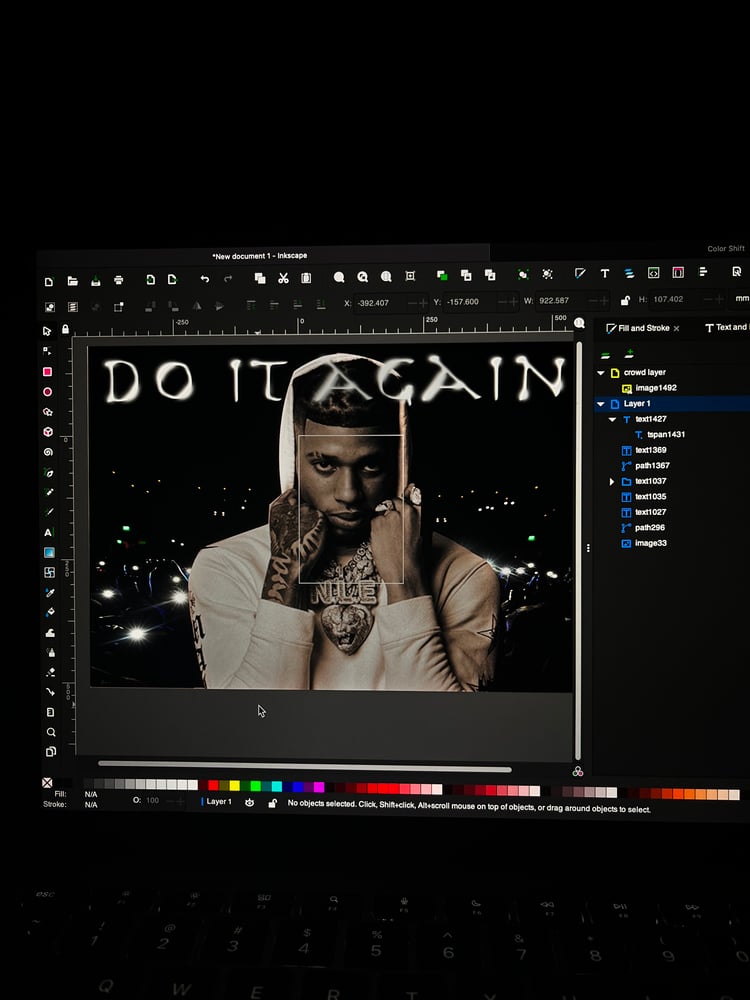Select the Ellipse tool
Viewport: 750px width, 1000px height.
coord(47,392)
